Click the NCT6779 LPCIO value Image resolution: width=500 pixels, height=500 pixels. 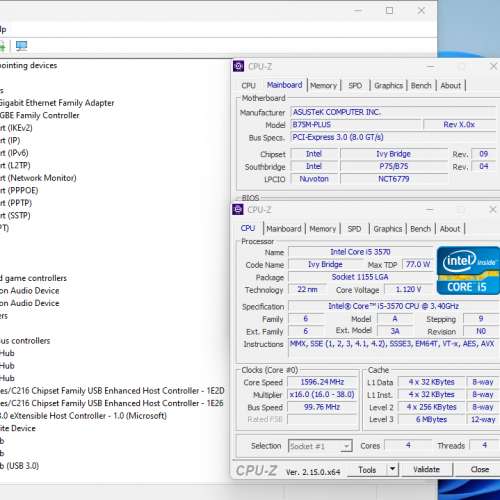tap(393, 179)
